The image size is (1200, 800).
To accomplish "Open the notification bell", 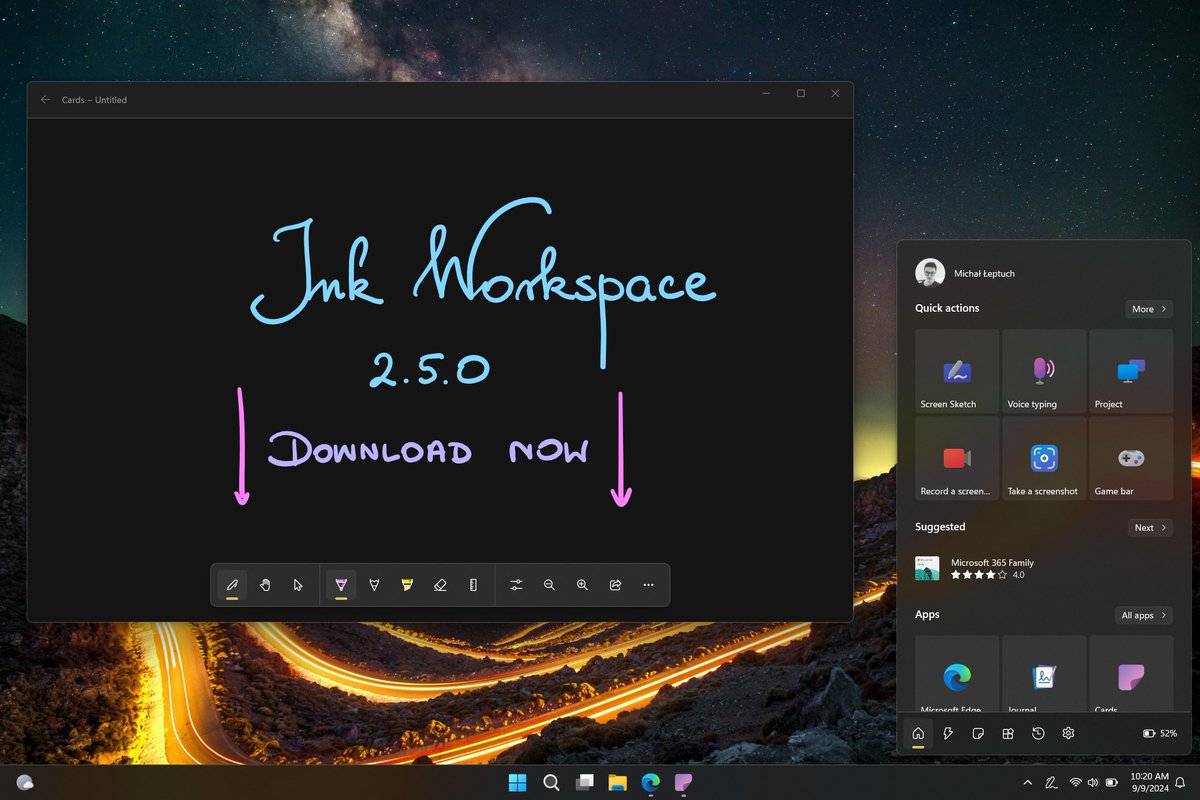I will point(1181,782).
